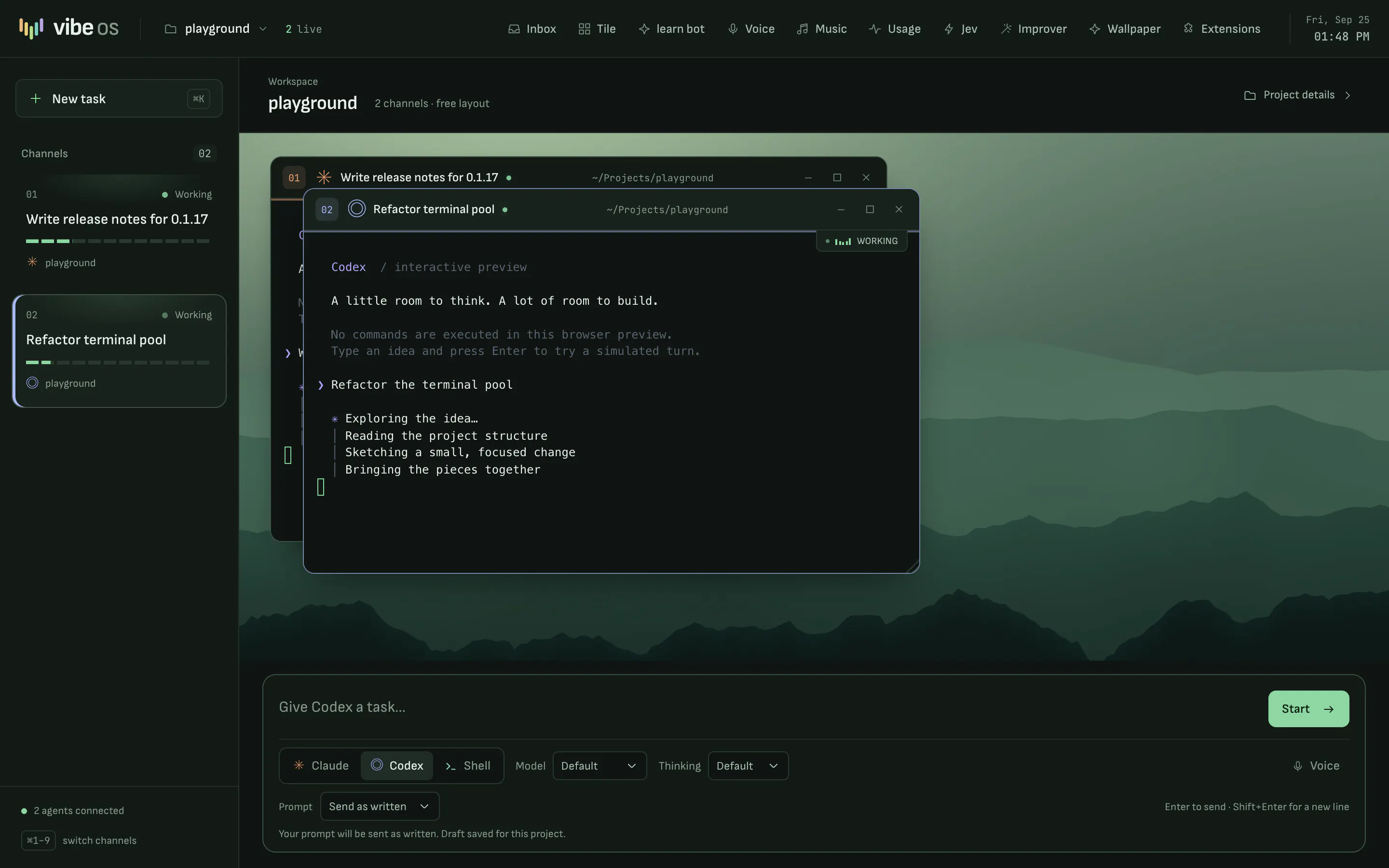Open the Thinking dropdown
This screenshot has height=868, width=1389.
[748, 766]
